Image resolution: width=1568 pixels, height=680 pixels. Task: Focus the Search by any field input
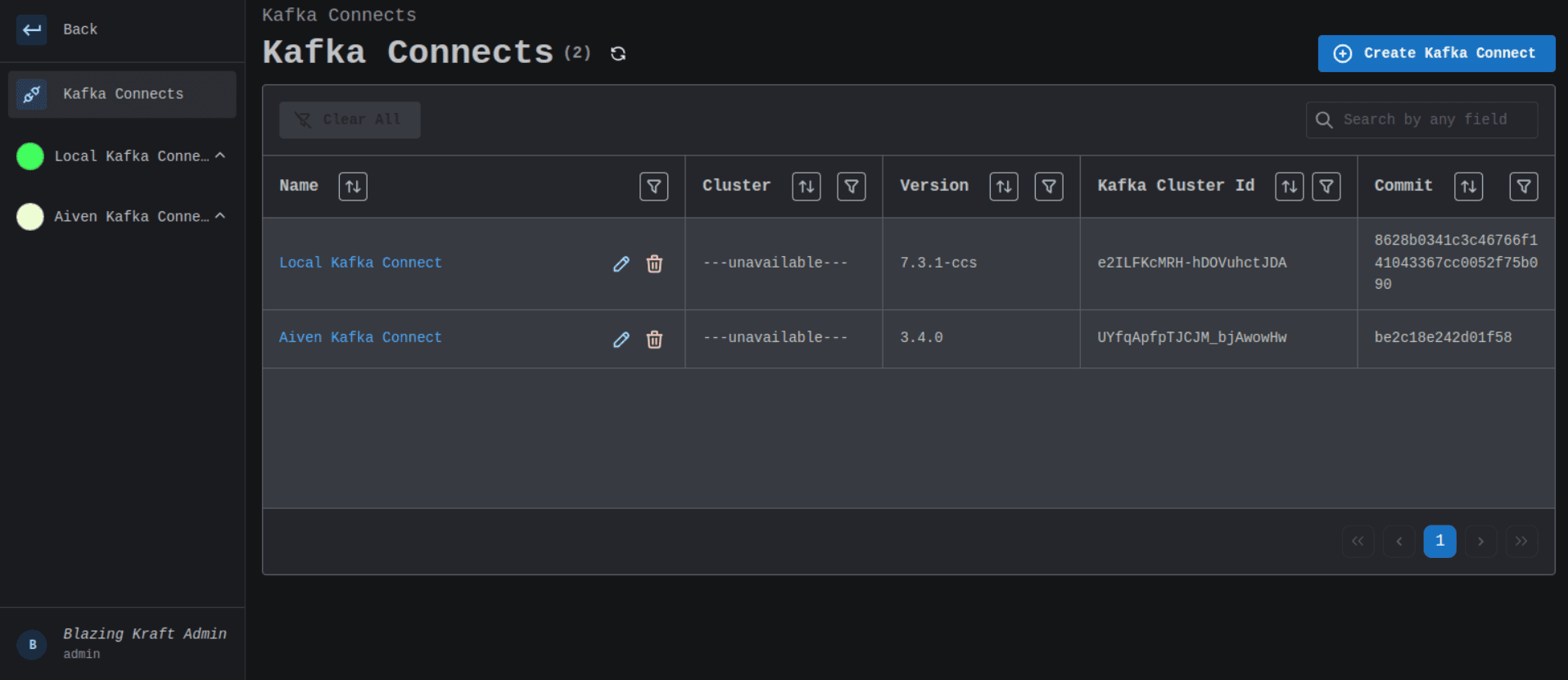pos(1421,119)
